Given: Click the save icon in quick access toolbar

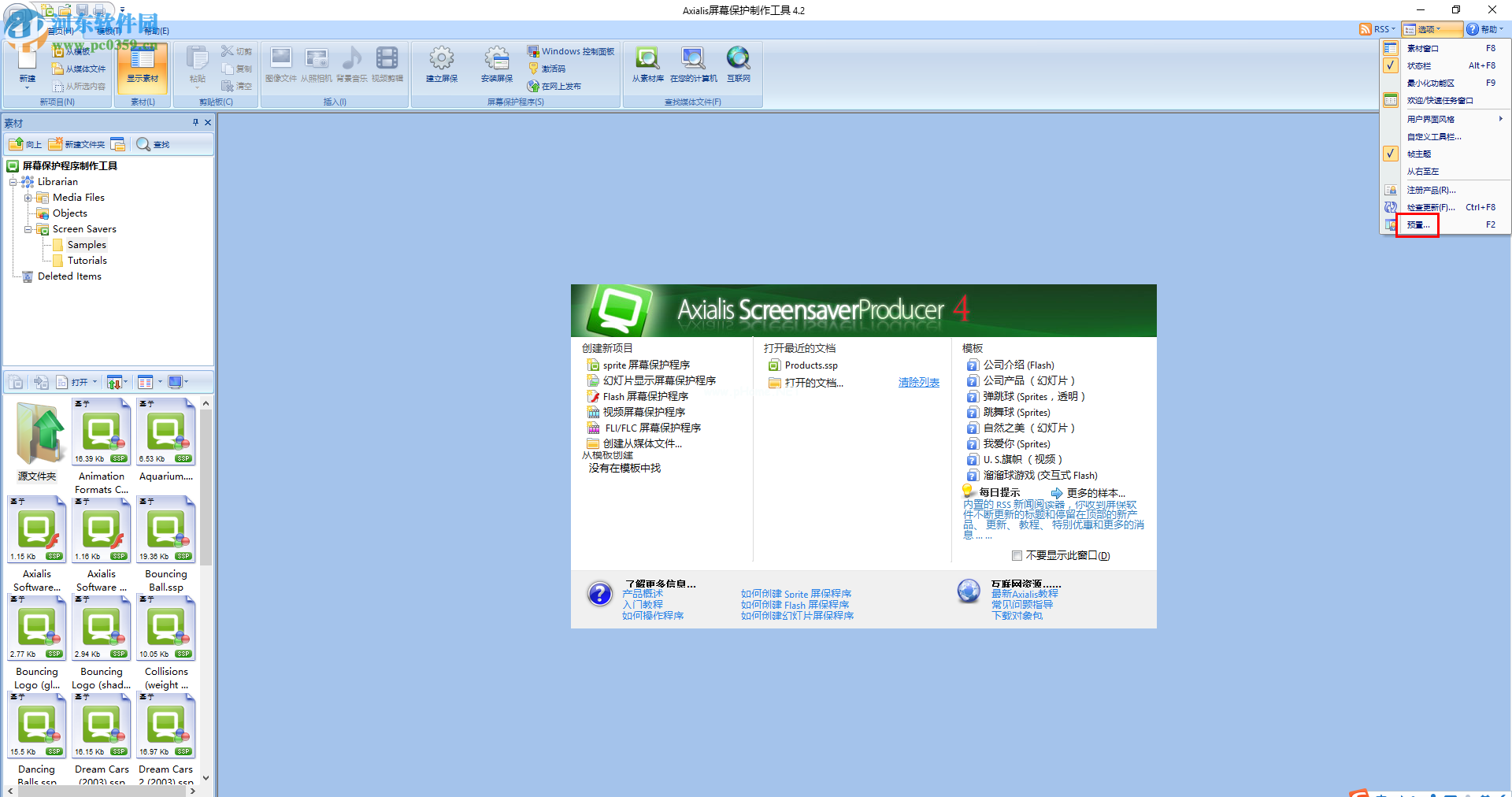Looking at the screenshot, I should coord(83,9).
